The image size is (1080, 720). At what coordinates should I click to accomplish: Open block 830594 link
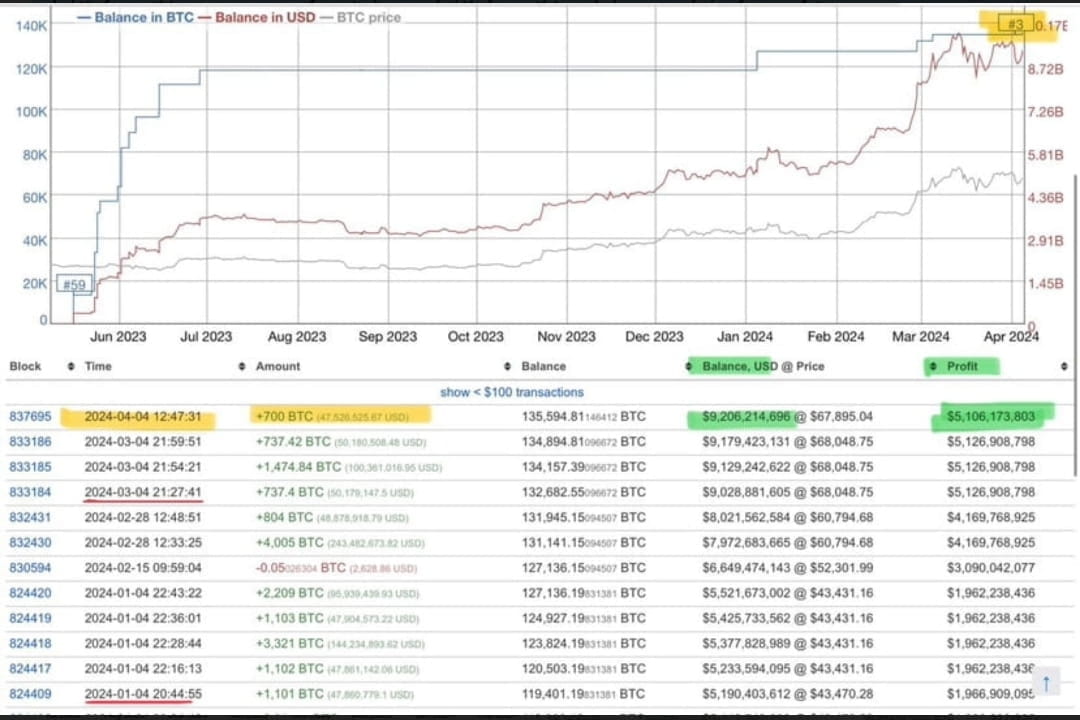[x=30, y=568]
